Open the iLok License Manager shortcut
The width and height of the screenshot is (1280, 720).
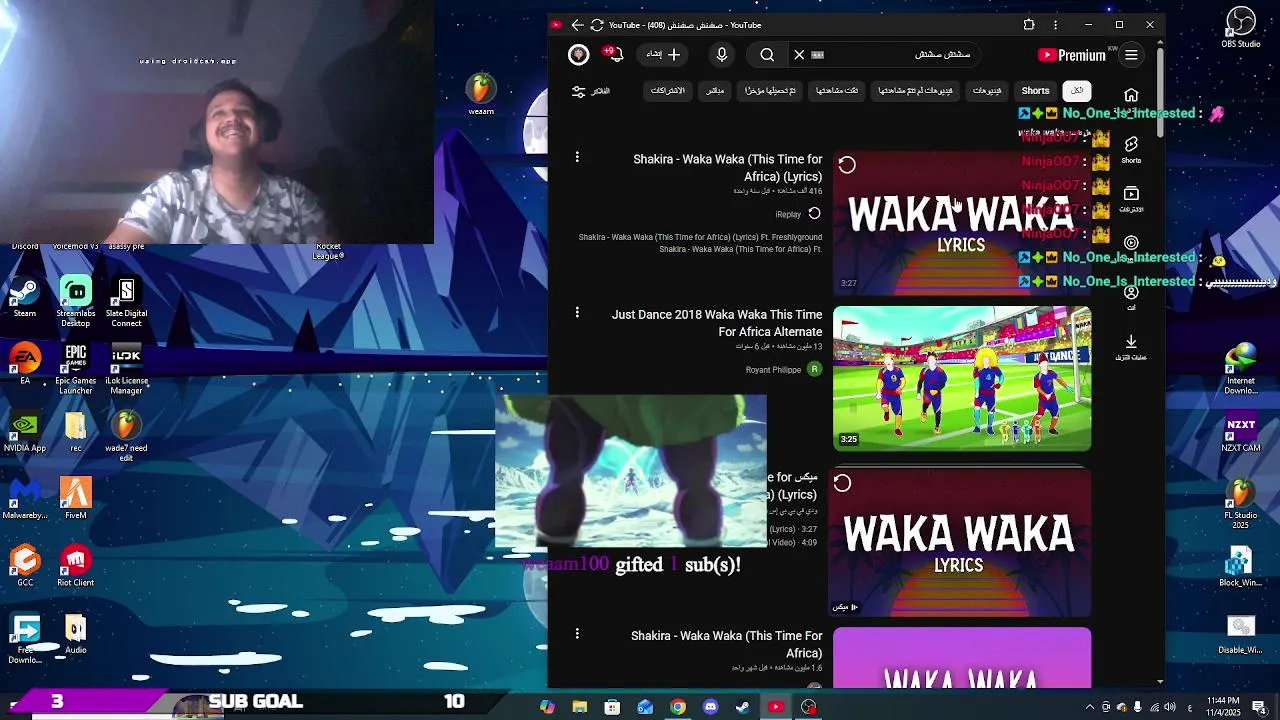126,370
